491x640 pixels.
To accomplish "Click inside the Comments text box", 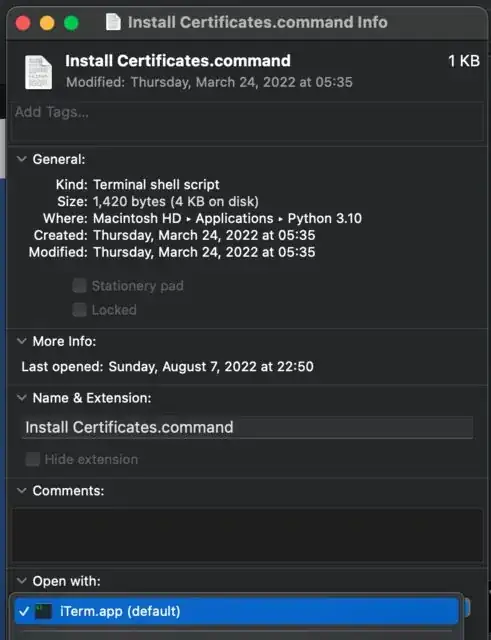I will [x=247, y=535].
